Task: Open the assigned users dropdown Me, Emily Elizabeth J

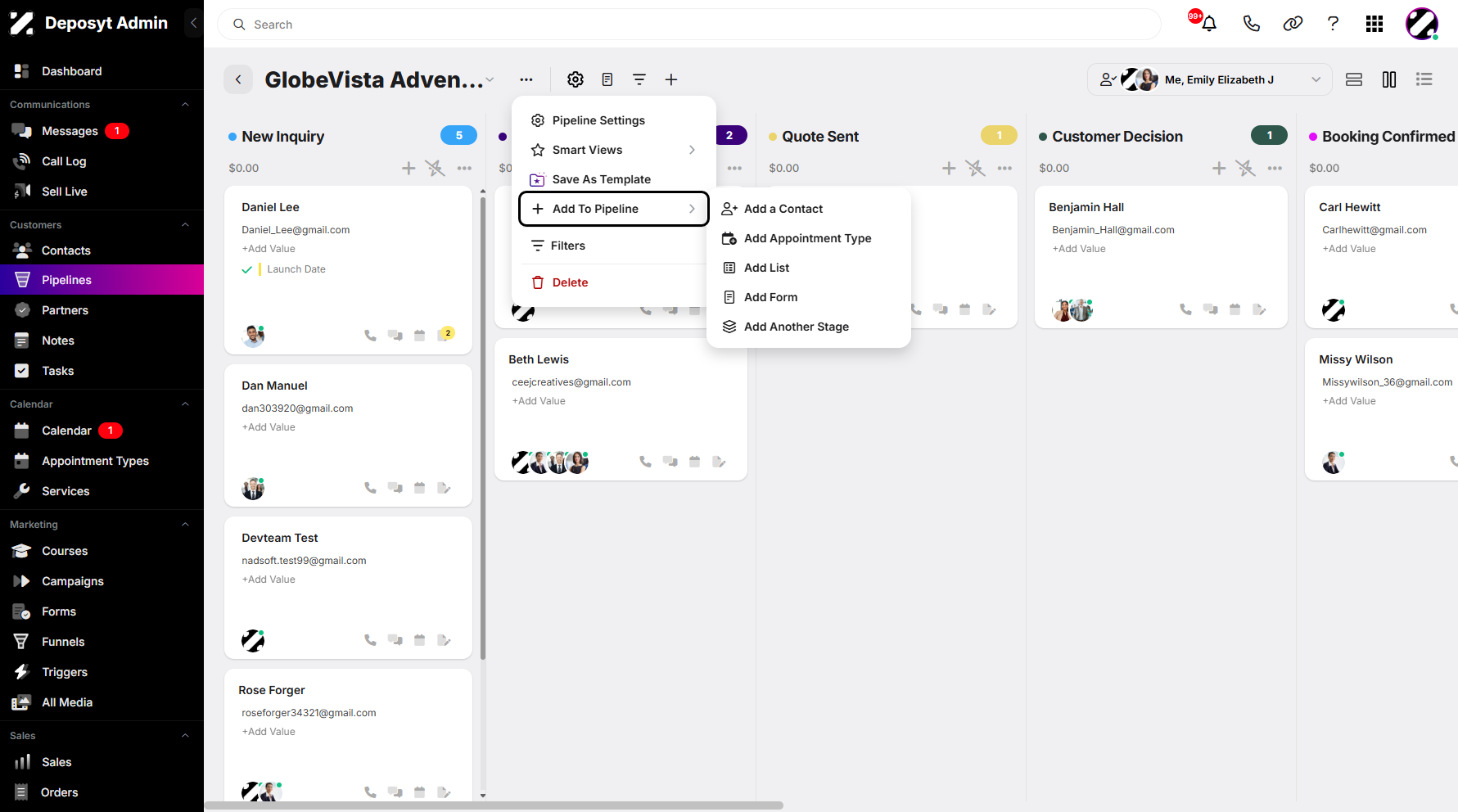Action: [x=1210, y=79]
